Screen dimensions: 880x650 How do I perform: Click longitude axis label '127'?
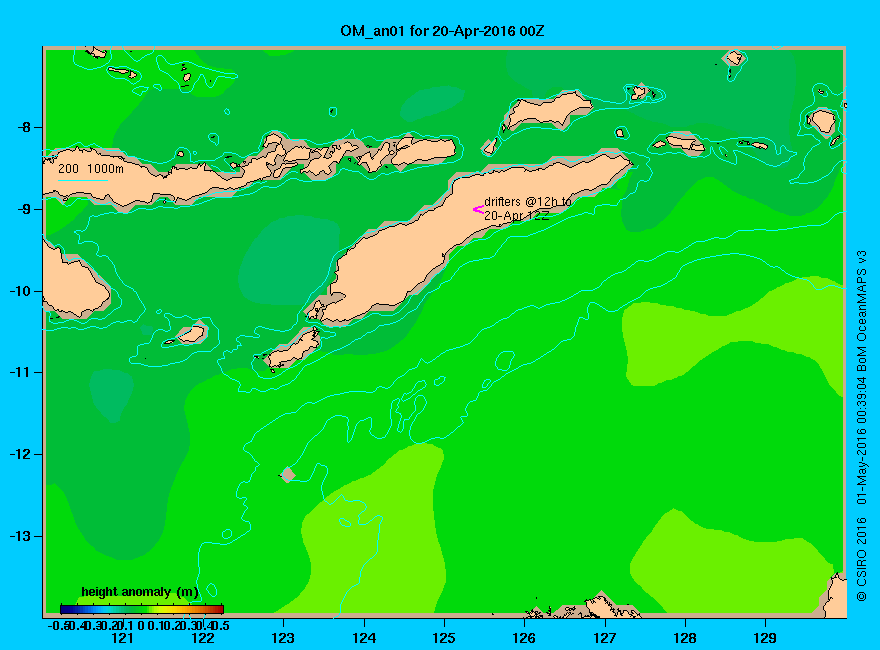604,638
